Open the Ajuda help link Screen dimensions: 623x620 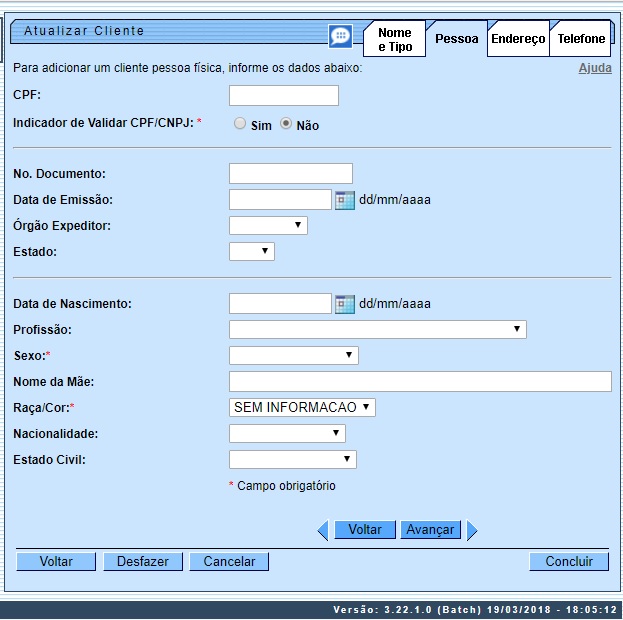[595, 68]
